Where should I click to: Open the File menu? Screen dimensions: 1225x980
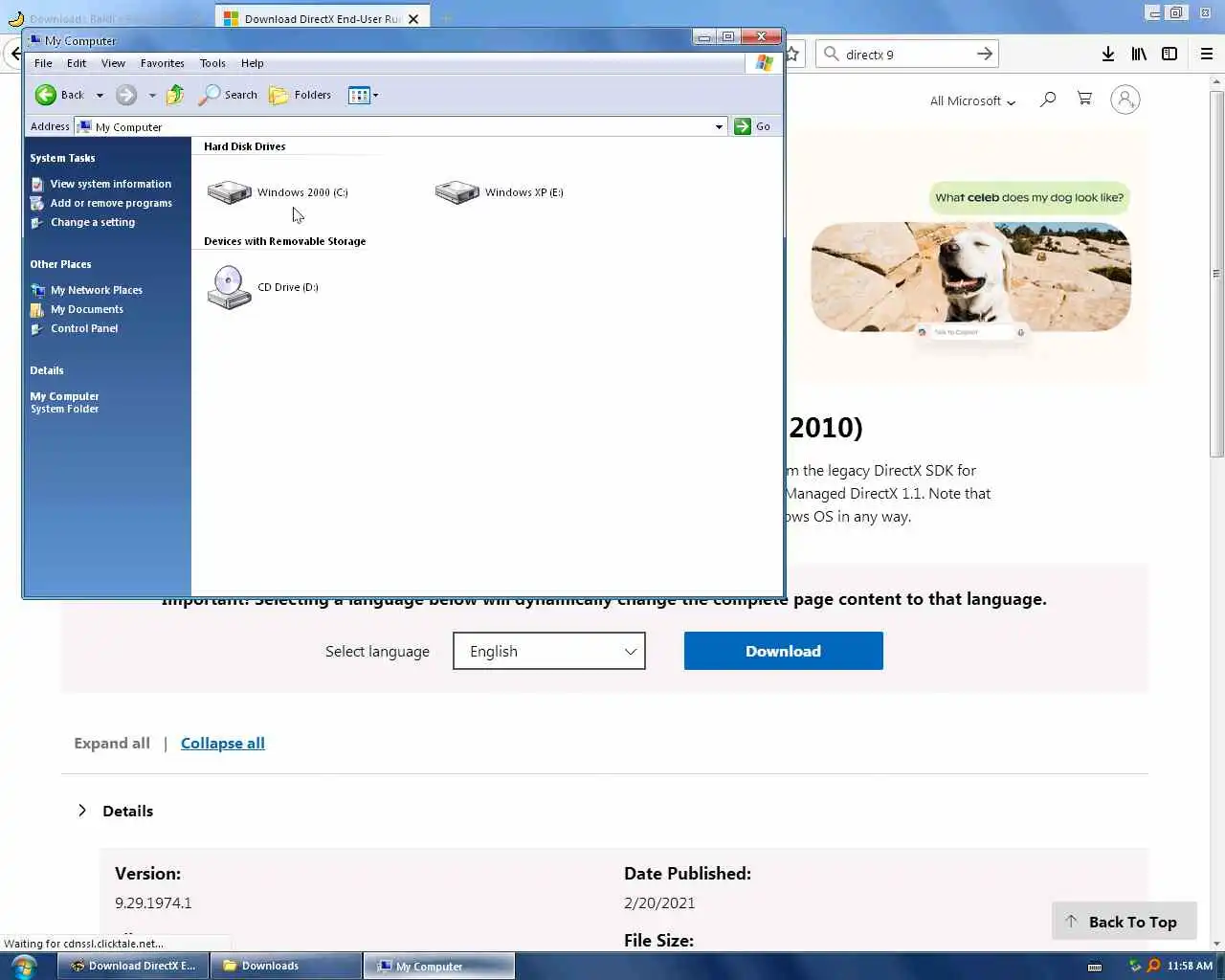[43, 63]
